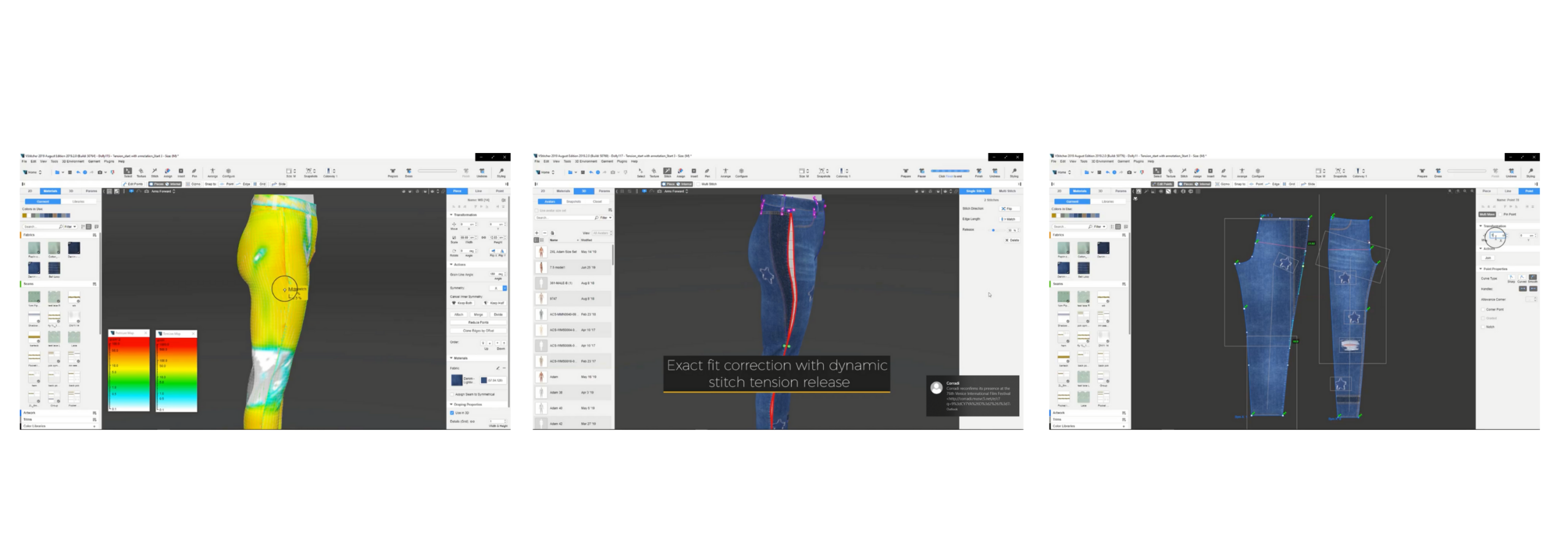Click the Sharp curve type icon in right window
Image resolution: width=1568 pixels, height=551 pixels.
(x=1511, y=277)
